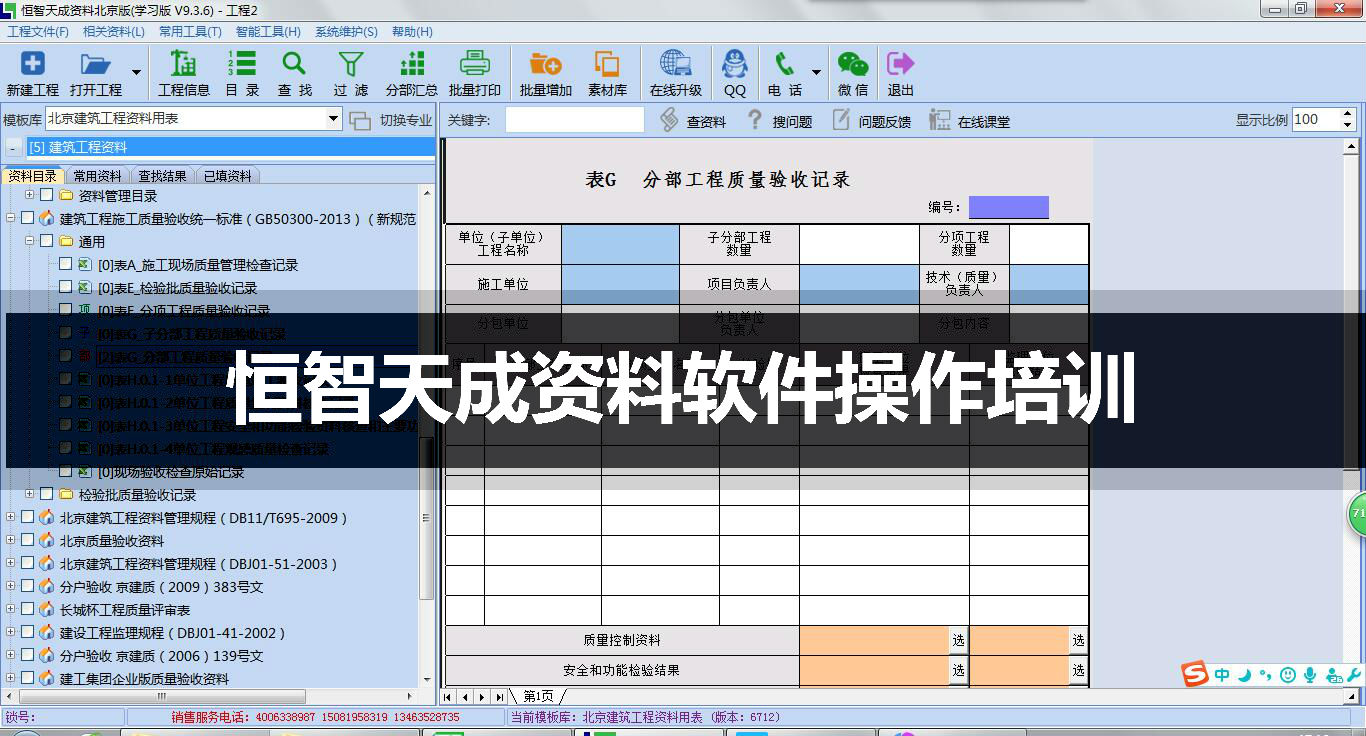
Task: Start 批量打印 batch print
Action: pos(475,75)
